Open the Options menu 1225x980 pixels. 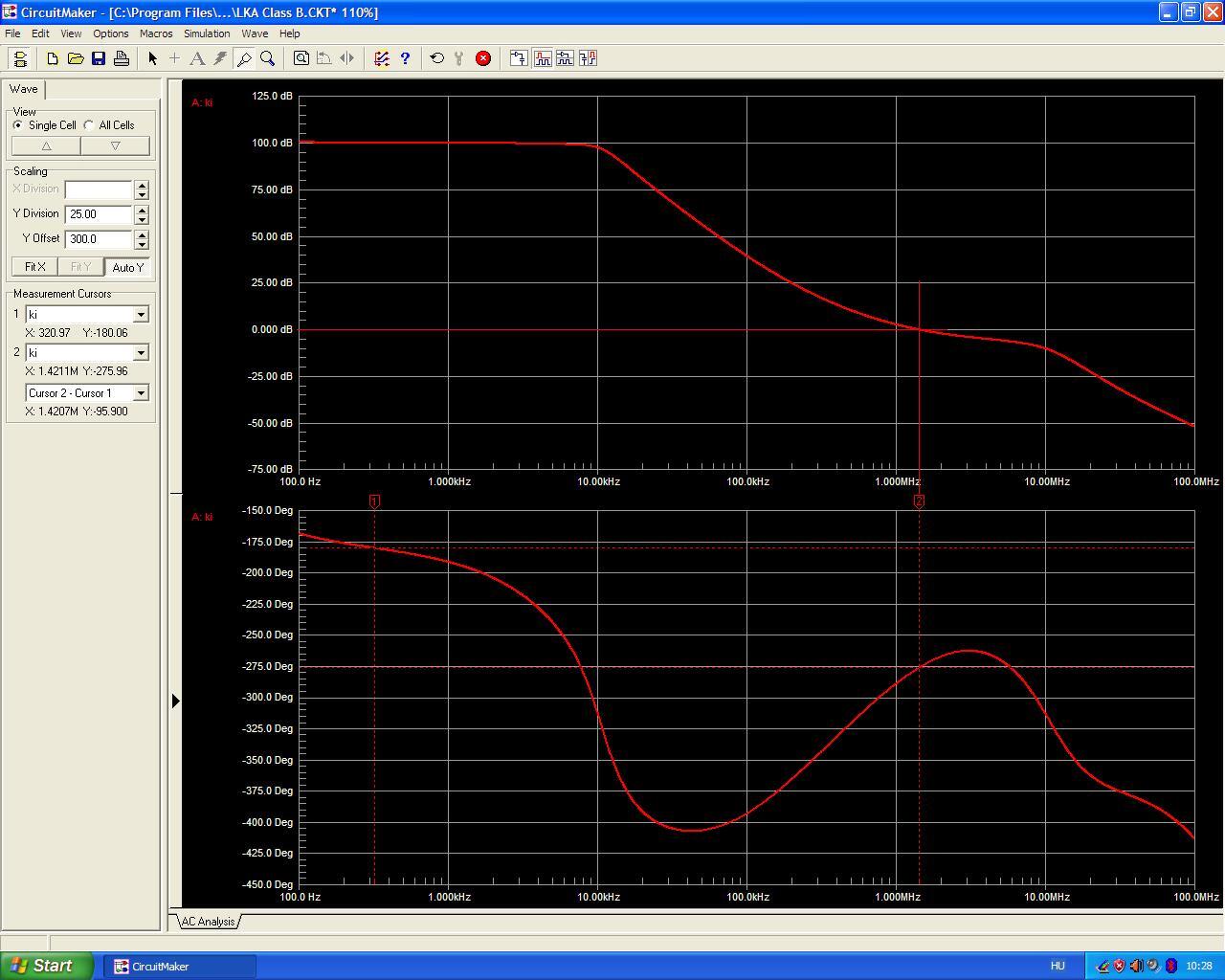point(111,33)
